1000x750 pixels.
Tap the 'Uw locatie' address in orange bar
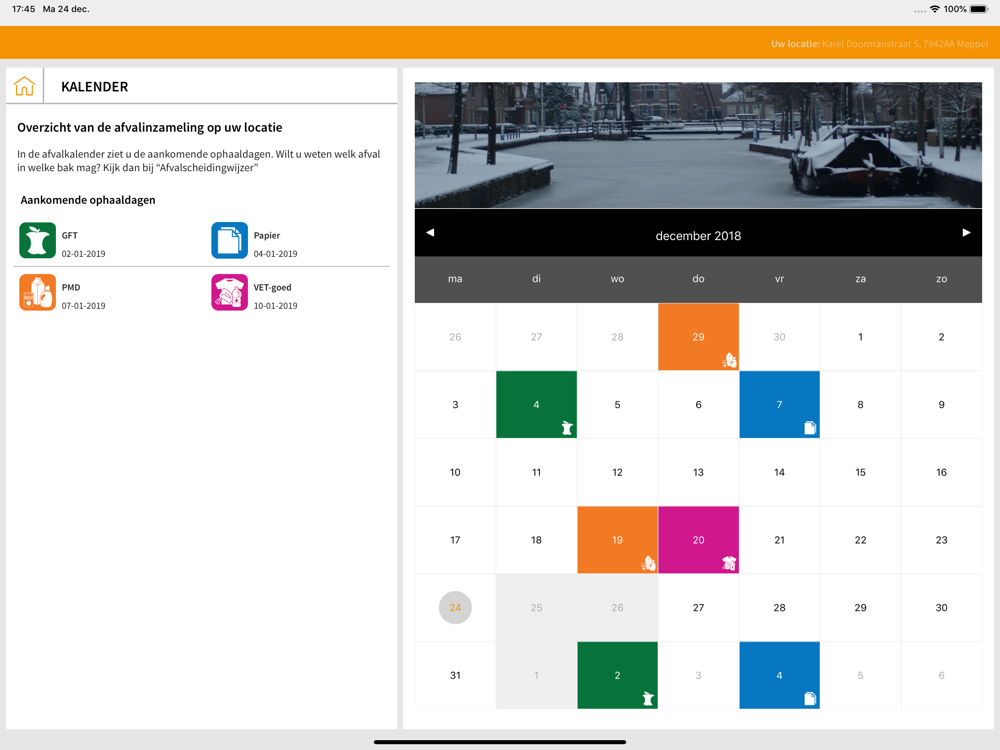[879, 44]
